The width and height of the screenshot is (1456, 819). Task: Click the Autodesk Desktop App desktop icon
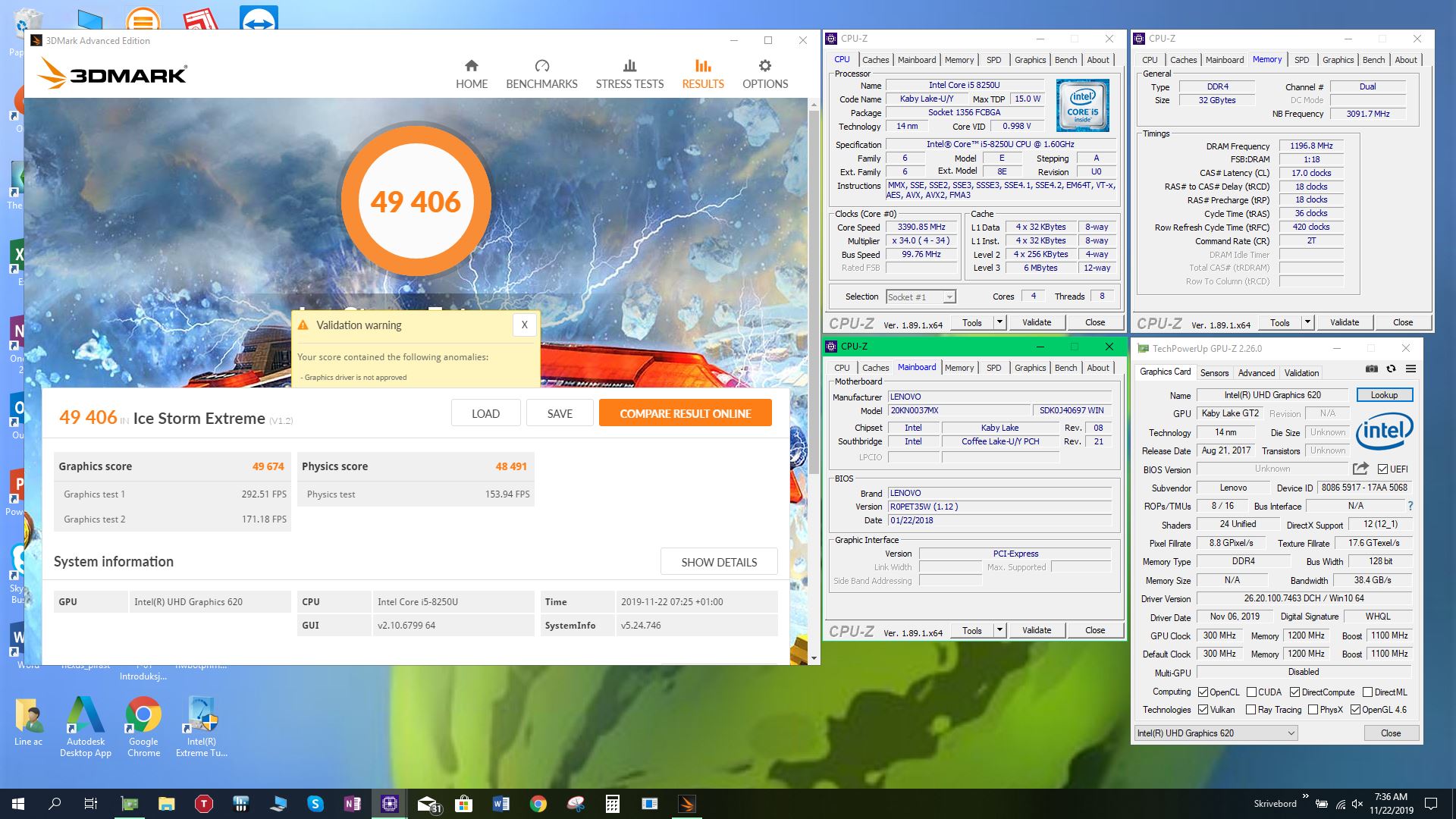pos(86,726)
